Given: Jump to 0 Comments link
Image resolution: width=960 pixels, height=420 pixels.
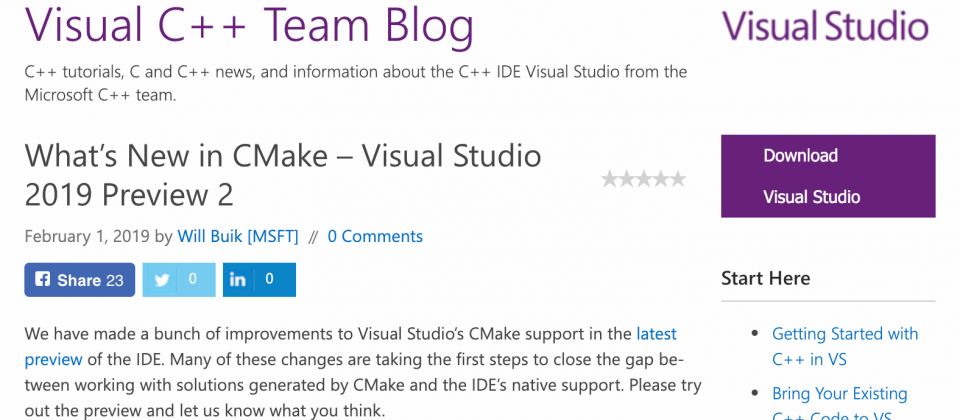Looking at the screenshot, I should pos(375,236).
